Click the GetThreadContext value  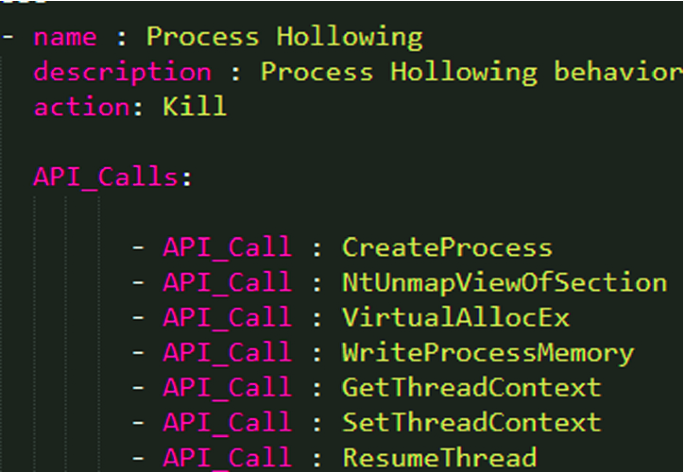471,388
